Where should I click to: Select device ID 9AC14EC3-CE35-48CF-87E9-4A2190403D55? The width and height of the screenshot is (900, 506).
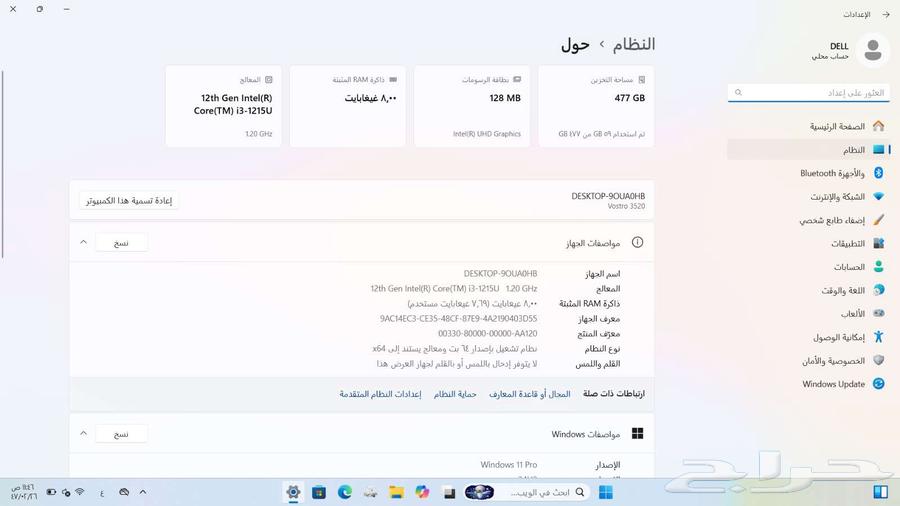(x=459, y=318)
